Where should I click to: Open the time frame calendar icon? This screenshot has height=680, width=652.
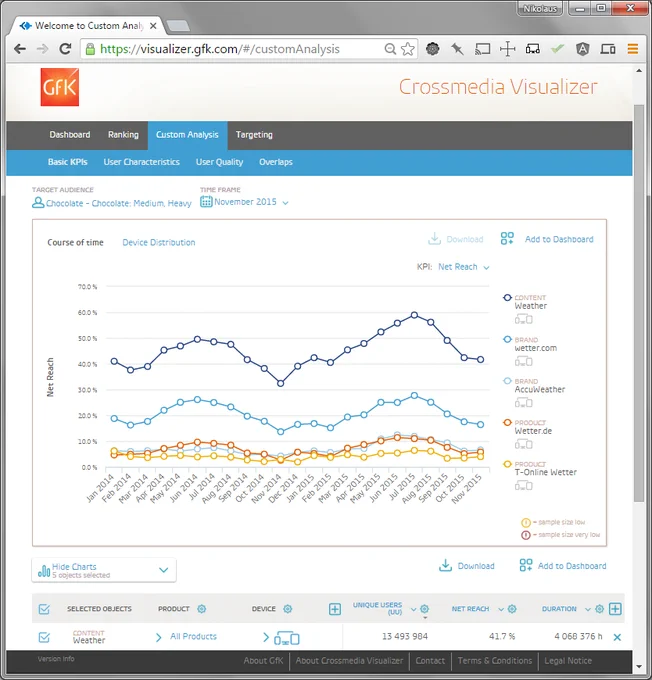click(x=206, y=202)
